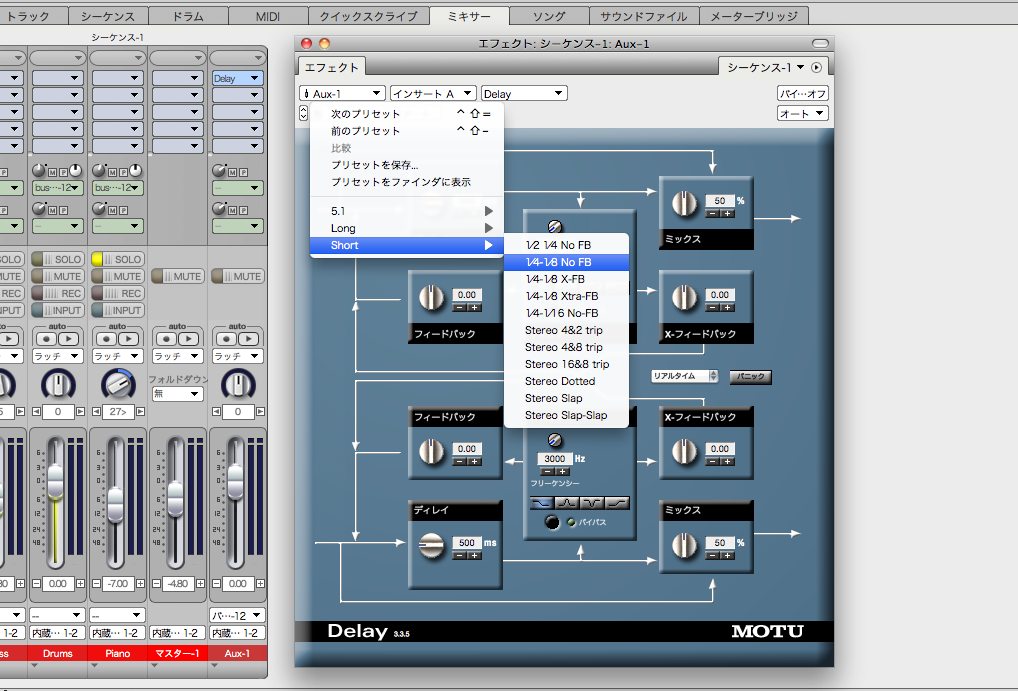Click left pan arrow on Drums channel
This screenshot has height=691, width=1018.
pyautogui.click(x=36, y=411)
